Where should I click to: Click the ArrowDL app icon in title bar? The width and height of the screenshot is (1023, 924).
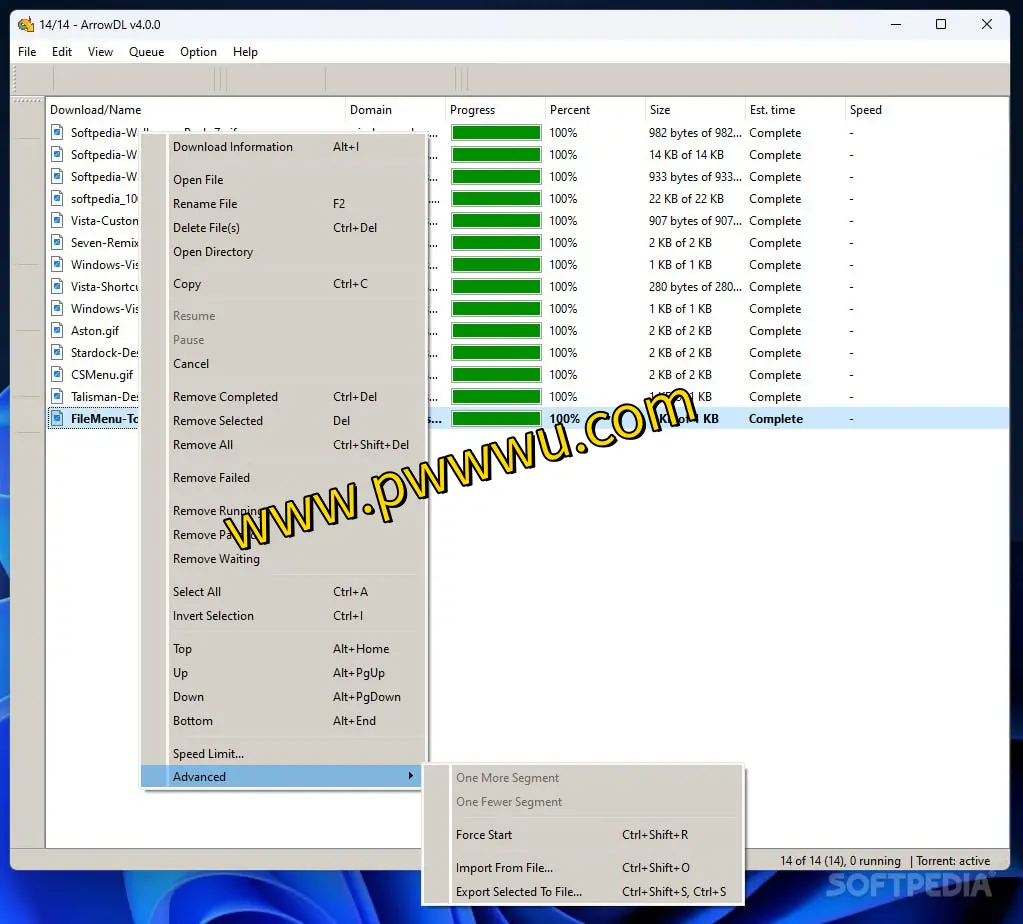(x=26, y=24)
